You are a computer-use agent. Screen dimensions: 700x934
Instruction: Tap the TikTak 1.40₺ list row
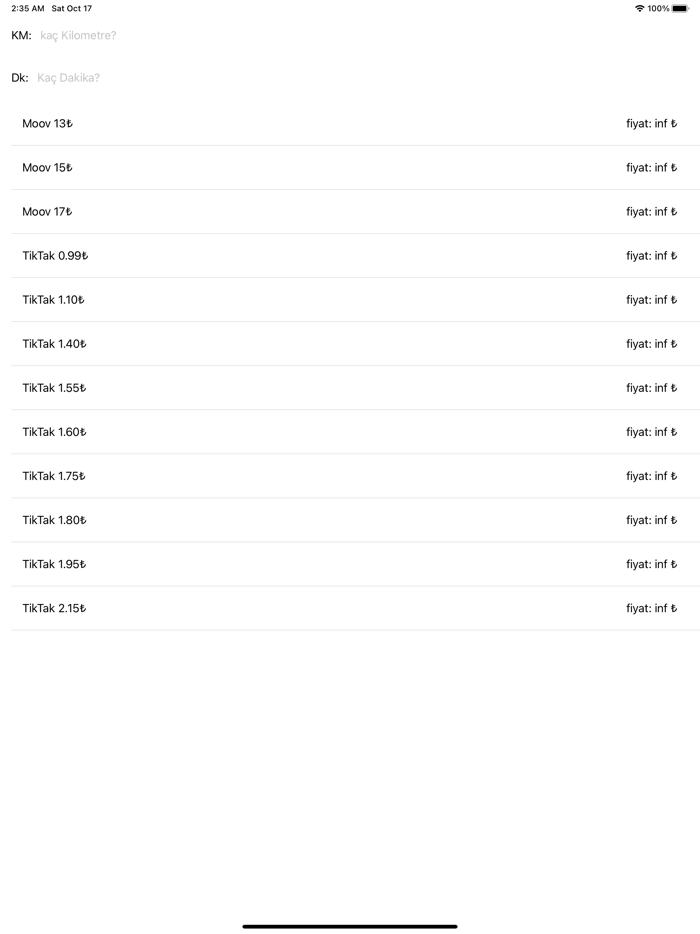coord(350,344)
